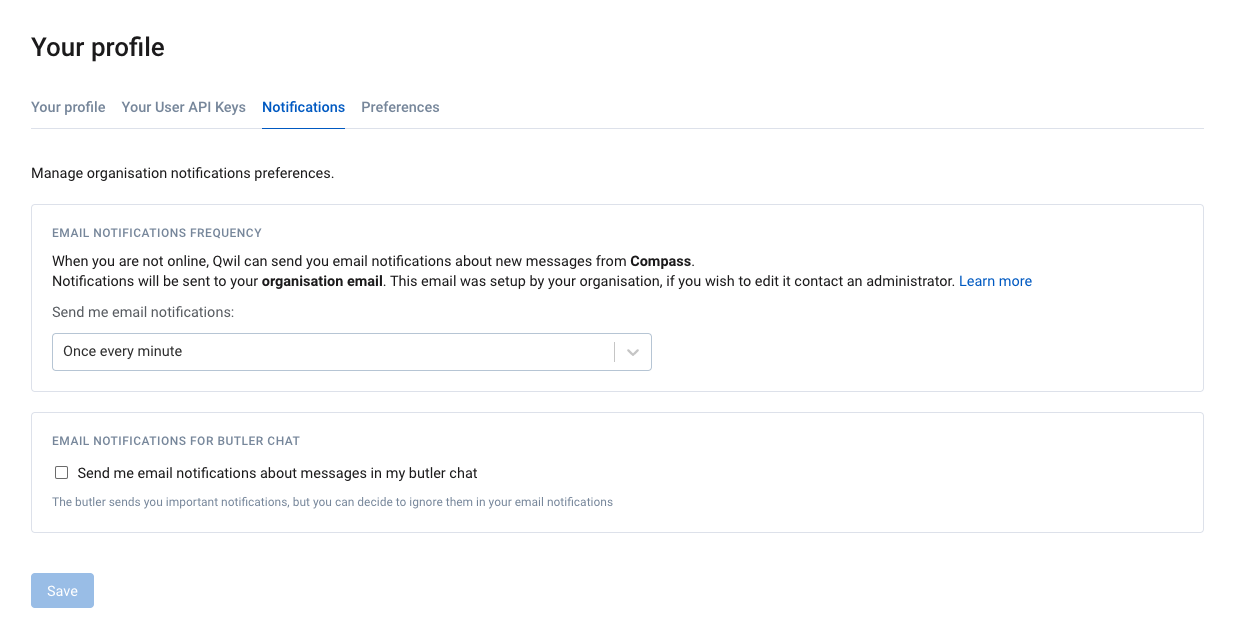Click 'contact an administrator' text in description

pyautogui.click(x=874, y=281)
